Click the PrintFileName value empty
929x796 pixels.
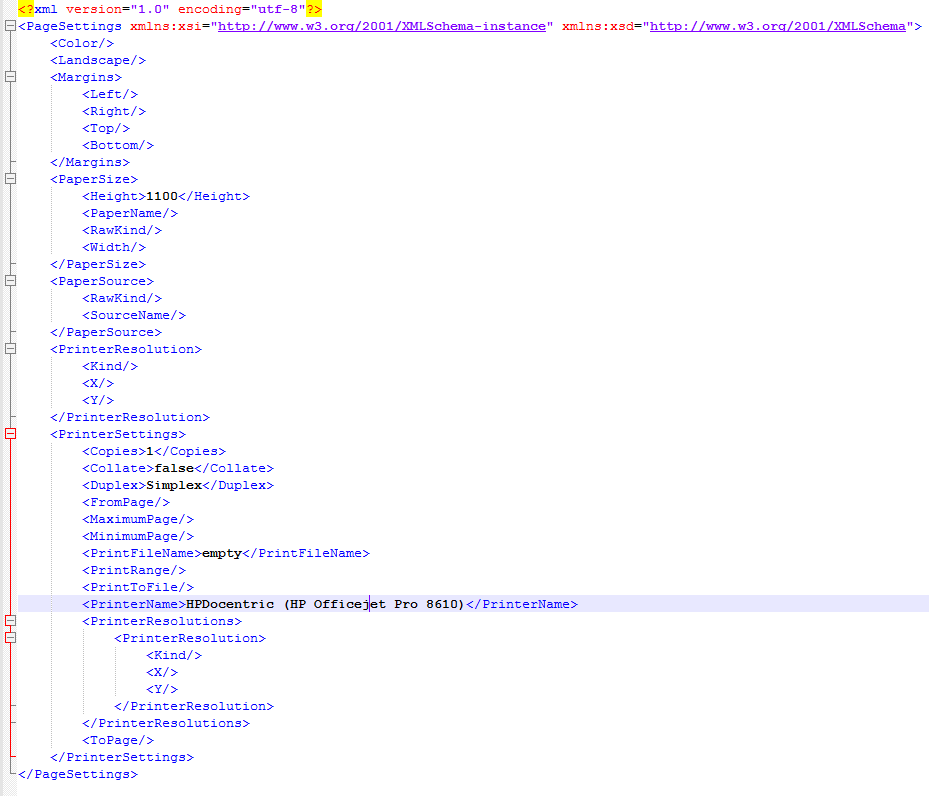point(222,554)
